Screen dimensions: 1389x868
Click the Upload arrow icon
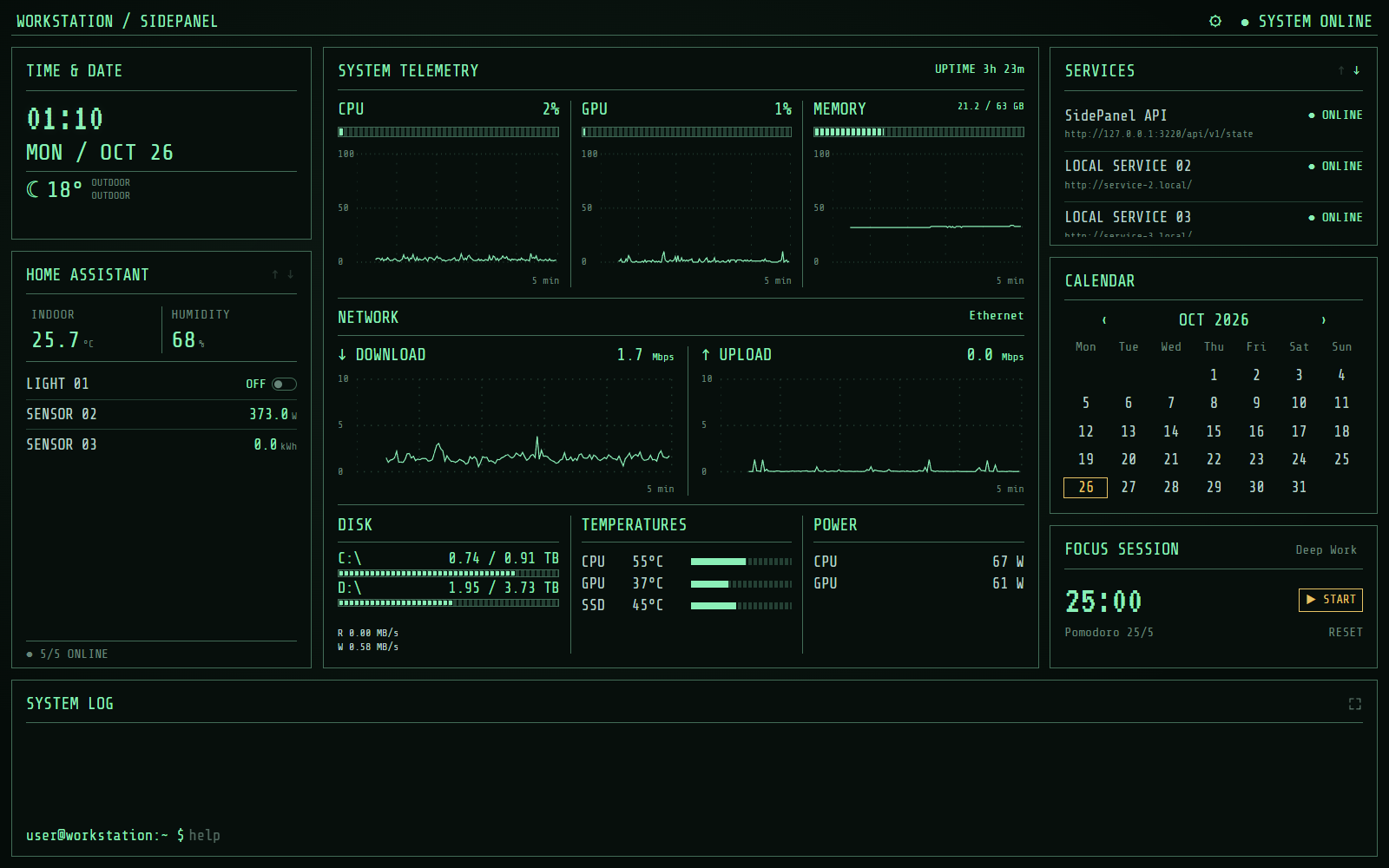pyautogui.click(x=706, y=354)
